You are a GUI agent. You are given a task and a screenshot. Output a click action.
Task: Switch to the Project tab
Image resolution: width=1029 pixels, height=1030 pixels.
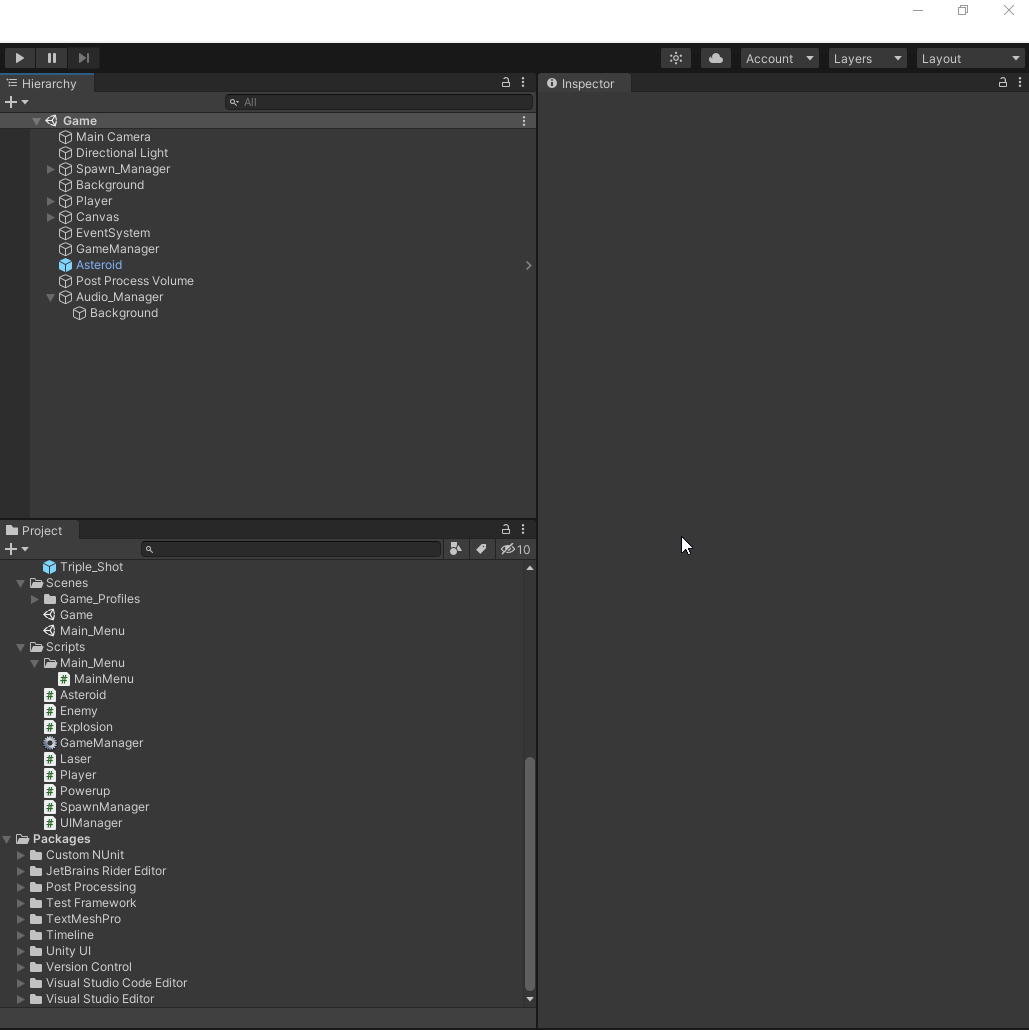click(x=38, y=530)
